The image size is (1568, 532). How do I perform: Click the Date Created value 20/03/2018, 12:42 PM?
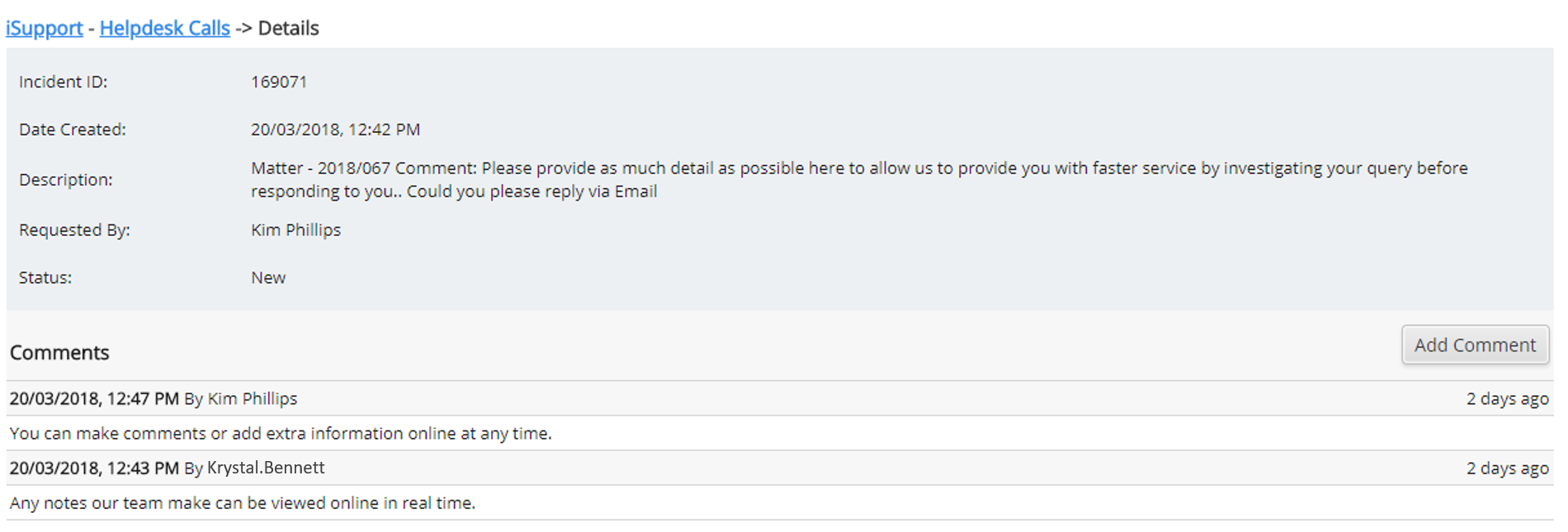coord(335,129)
